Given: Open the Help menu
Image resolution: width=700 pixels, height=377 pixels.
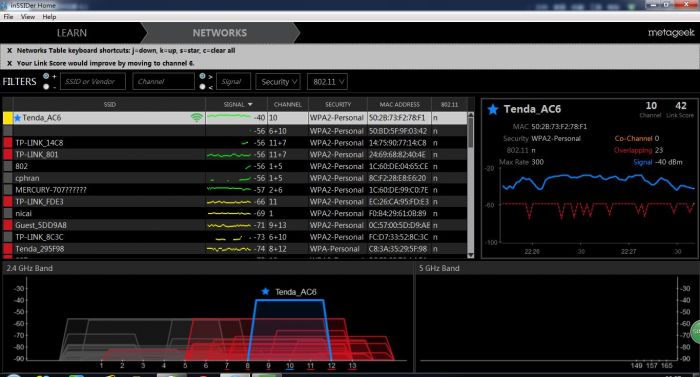Looking at the screenshot, I should pyautogui.click(x=49, y=17).
